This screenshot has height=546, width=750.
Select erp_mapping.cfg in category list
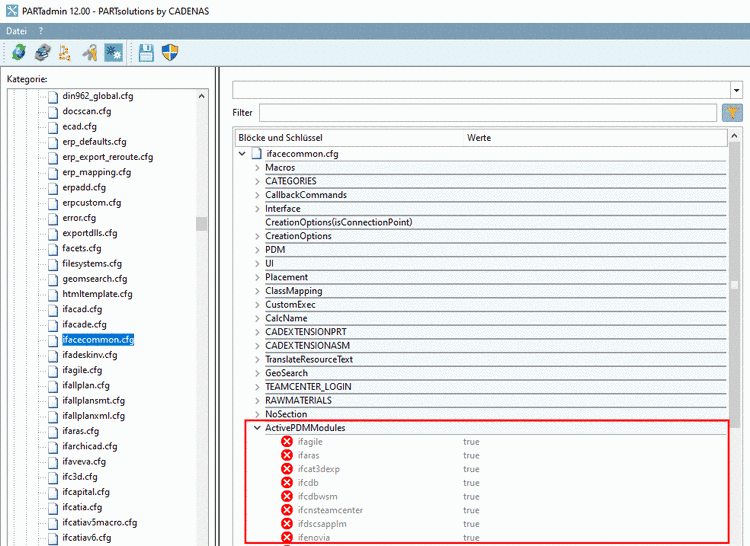click(97, 173)
